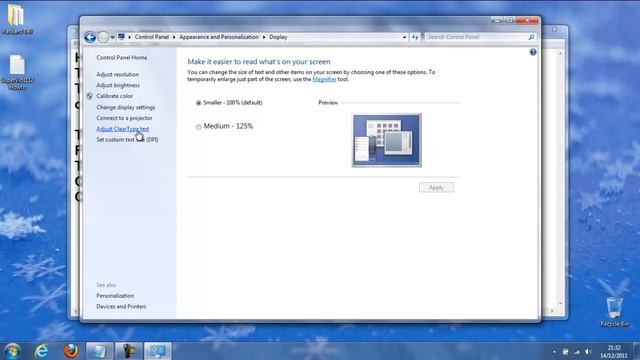This screenshot has height=360, width=640.
Task: Open Set custom text size (DPI)
Action: coord(127,140)
